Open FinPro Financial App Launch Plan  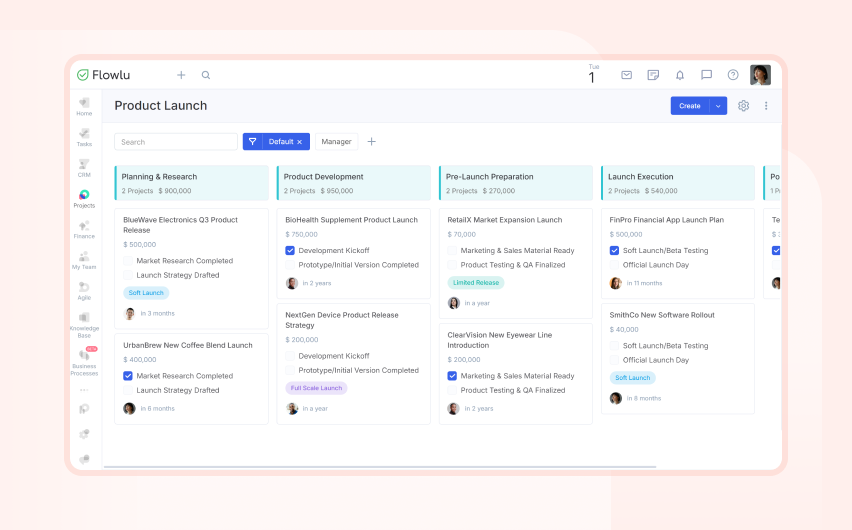click(667, 220)
